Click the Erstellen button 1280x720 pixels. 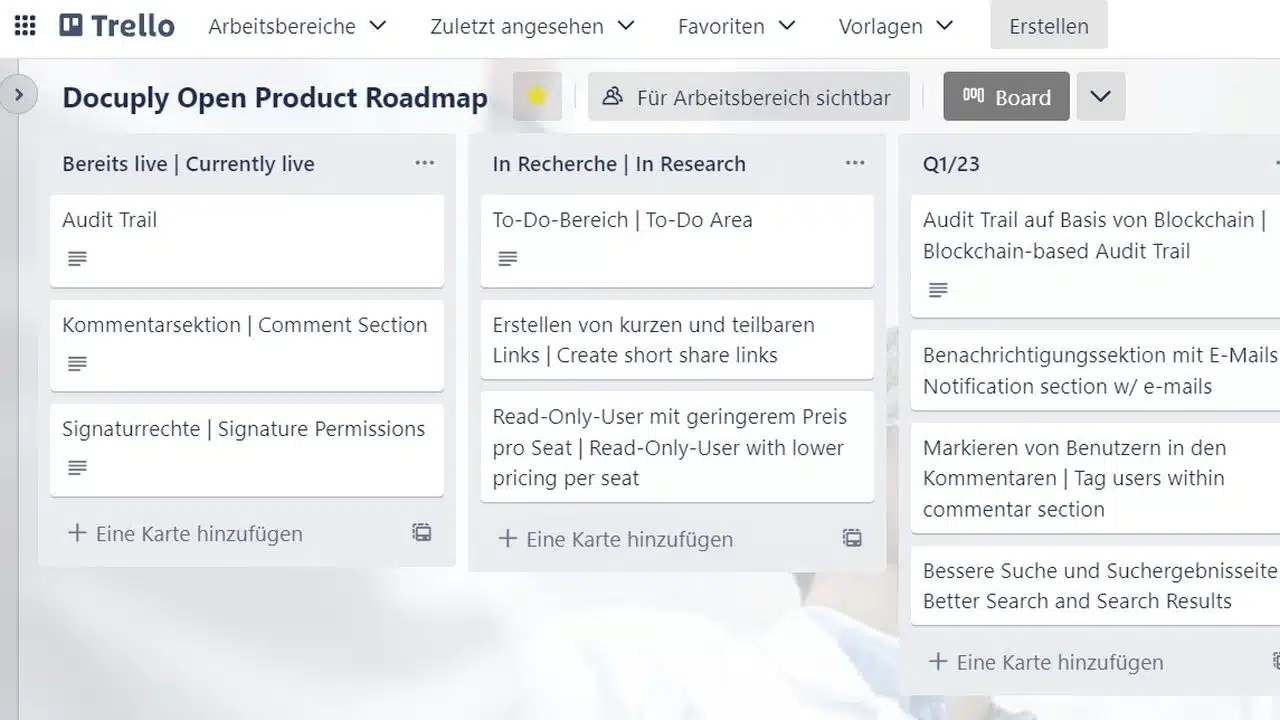1048,26
